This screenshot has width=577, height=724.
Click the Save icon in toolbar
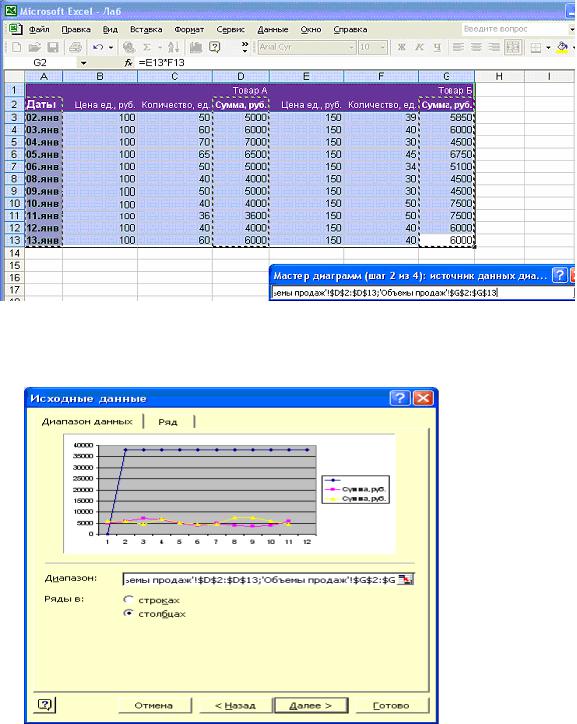[x=53, y=47]
